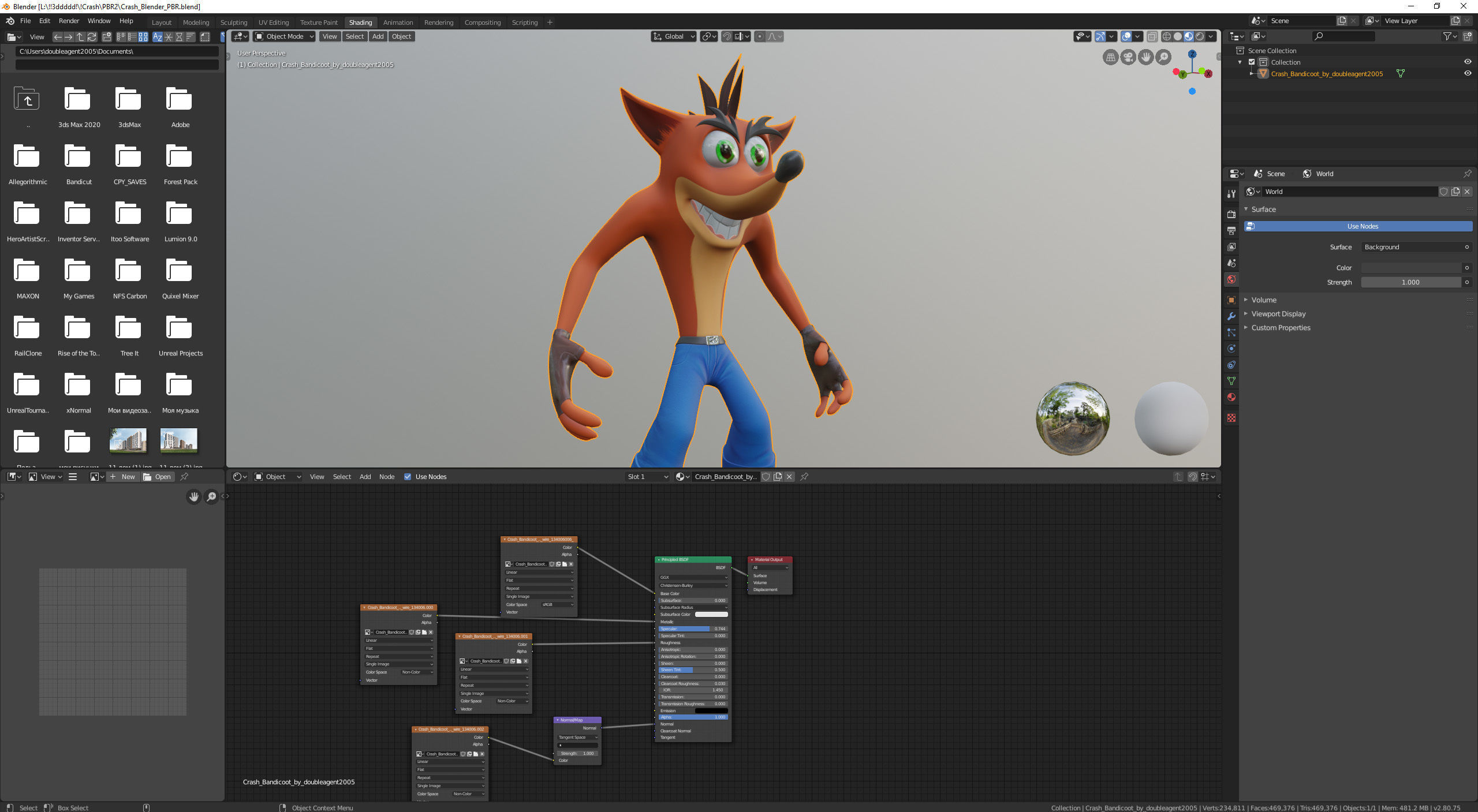Open the viewport shading options dropdown
Viewport: 1478px width, 812px height.
coord(1211,36)
